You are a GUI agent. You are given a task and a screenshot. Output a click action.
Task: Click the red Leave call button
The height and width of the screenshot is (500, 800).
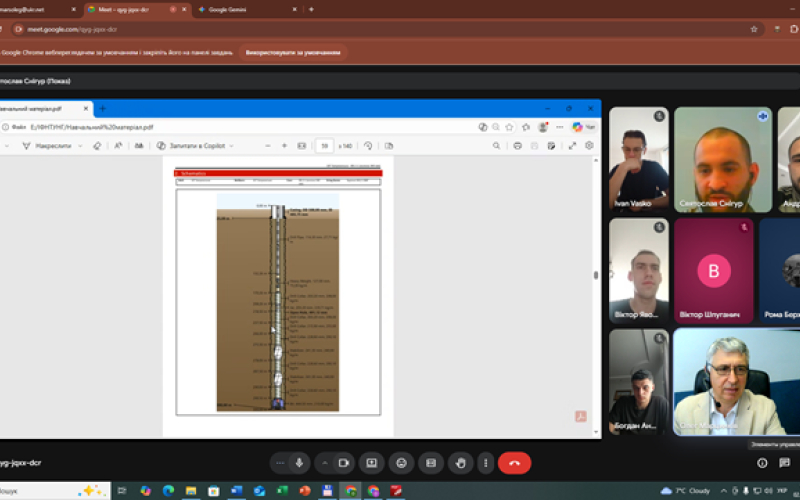tap(514, 463)
